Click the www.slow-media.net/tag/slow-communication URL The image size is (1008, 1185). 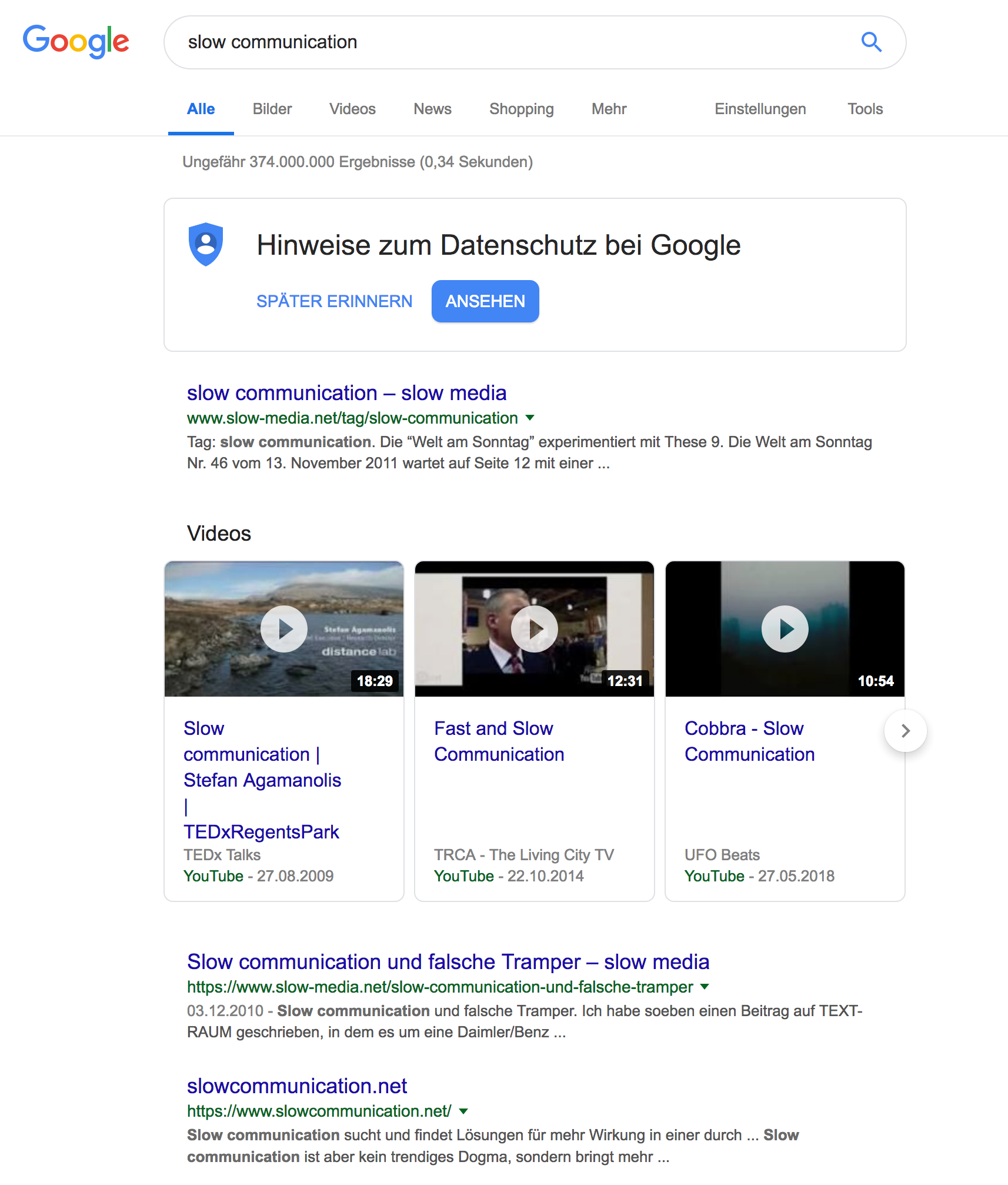click(352, 418)
